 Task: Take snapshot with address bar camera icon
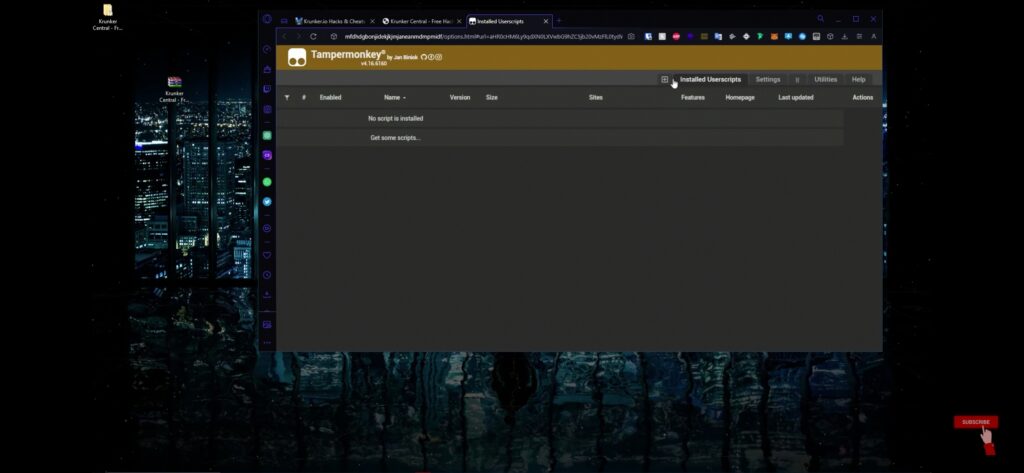[631, 37]
